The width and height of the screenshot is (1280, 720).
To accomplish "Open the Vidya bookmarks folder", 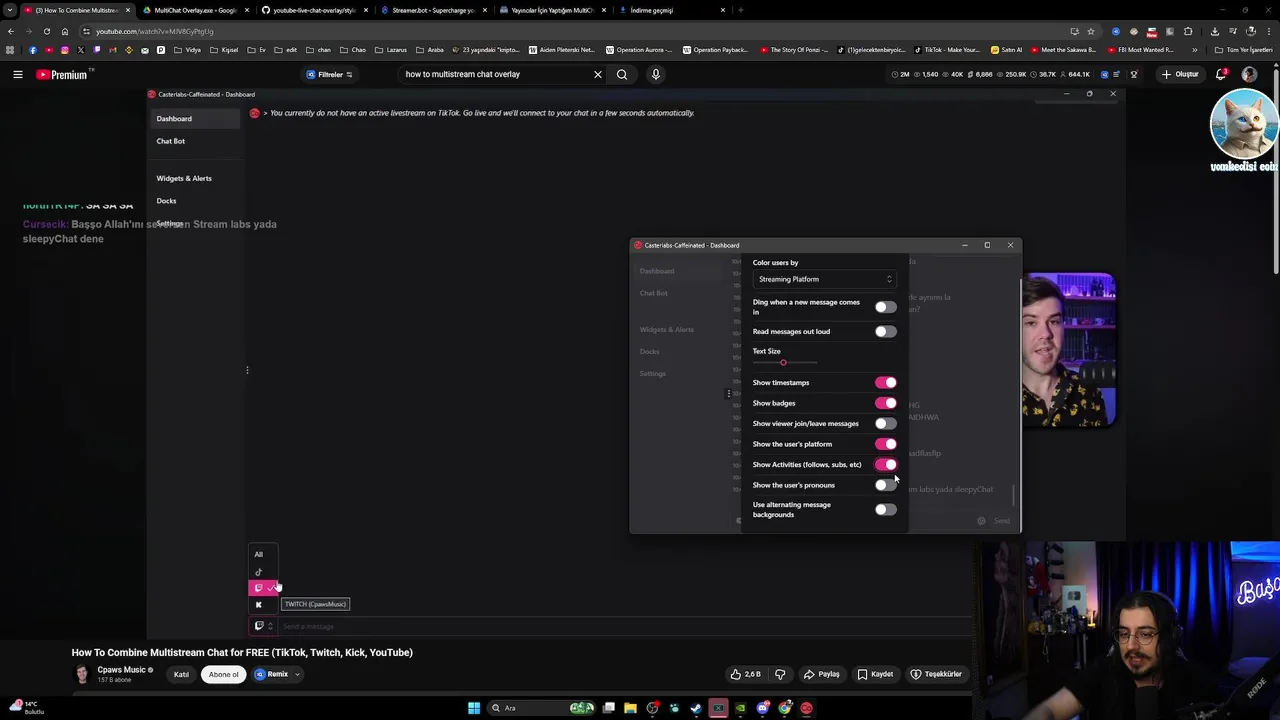I will point(187,50).
